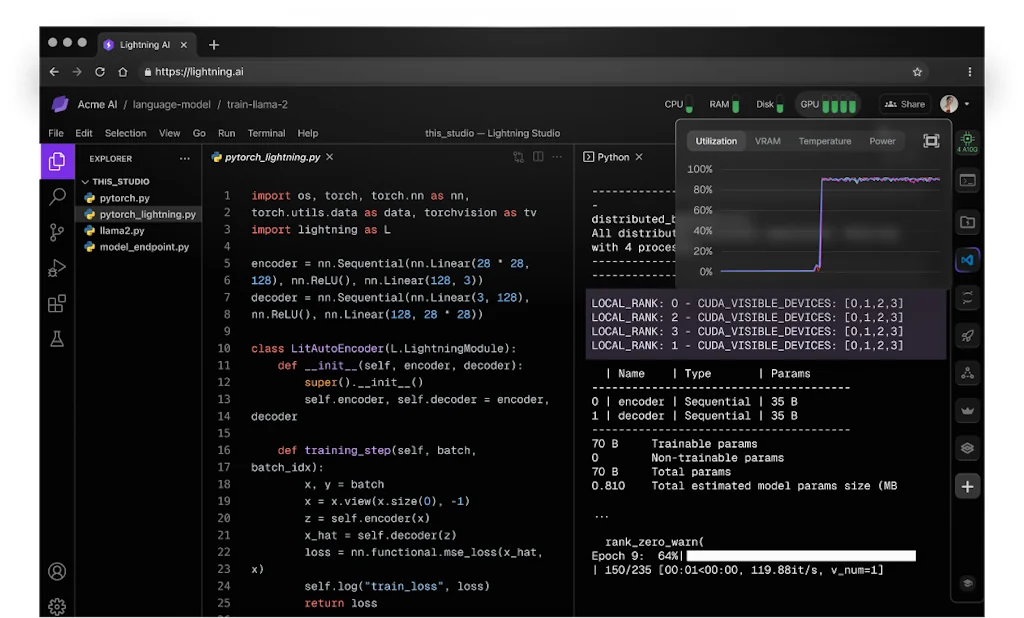
Task: Open the Accounts icon in activity bar
Action: (57, 572)
